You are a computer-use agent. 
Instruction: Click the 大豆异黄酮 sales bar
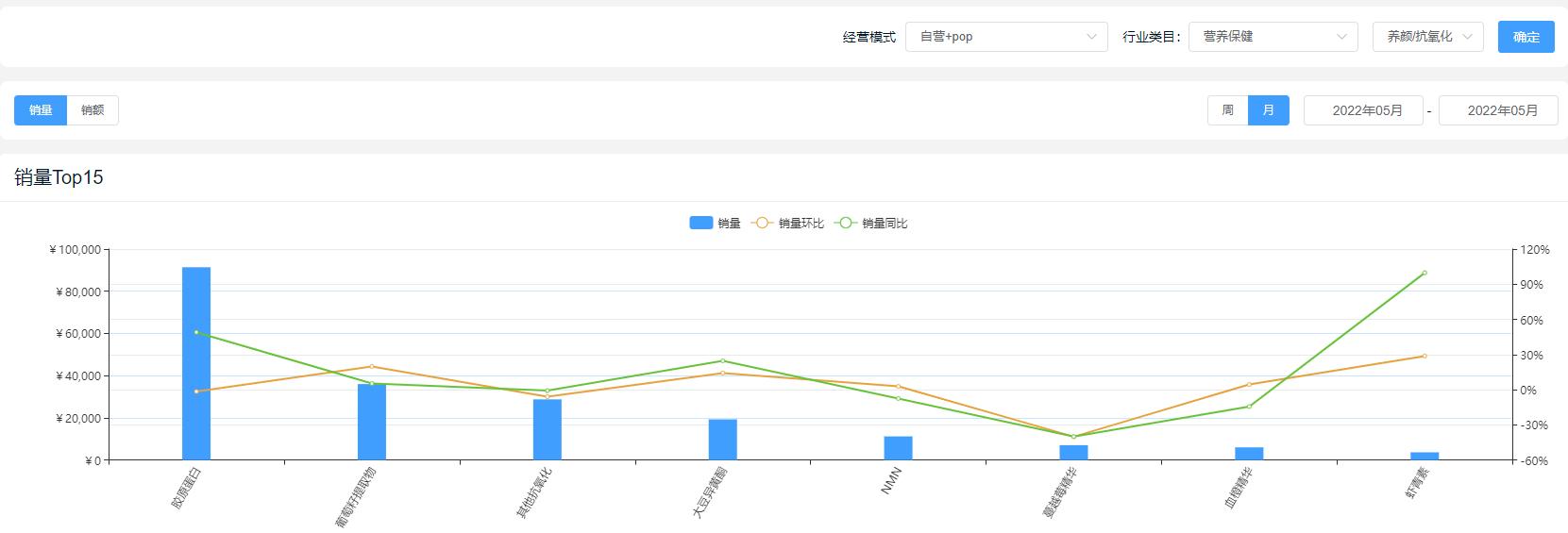tap(723, 440)
